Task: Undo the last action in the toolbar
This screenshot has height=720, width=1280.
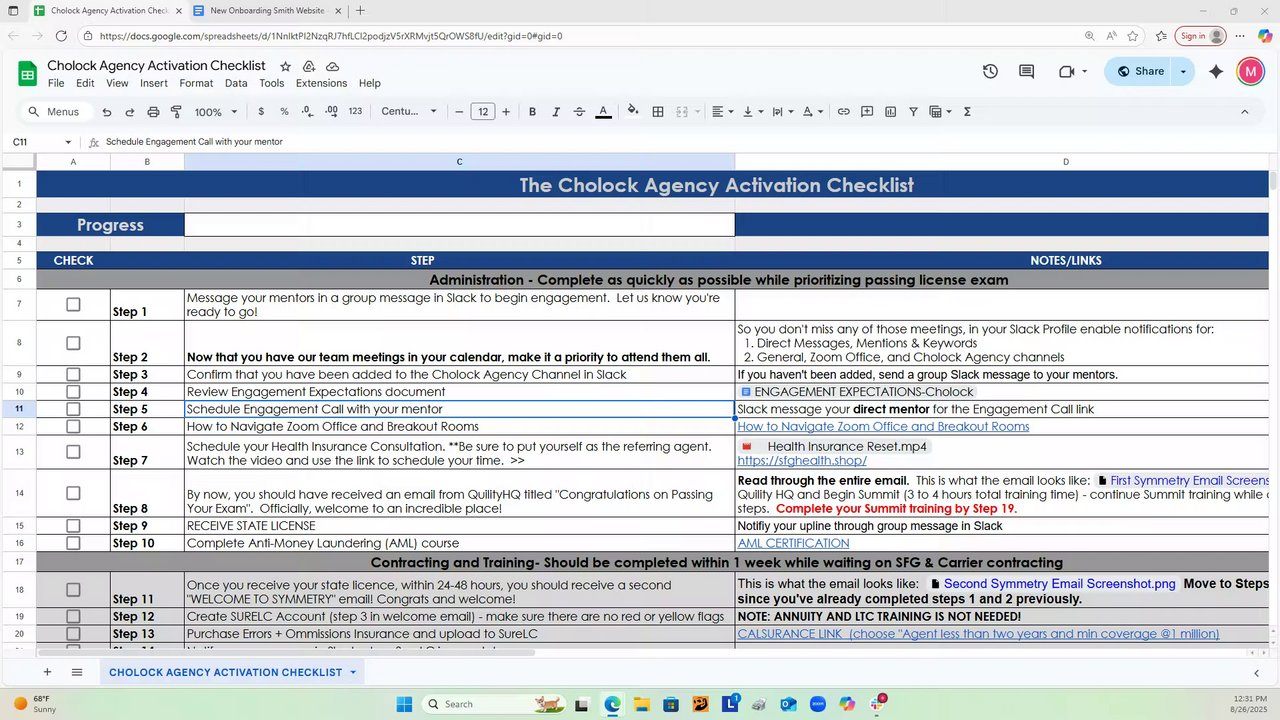Action: point(107,112)
